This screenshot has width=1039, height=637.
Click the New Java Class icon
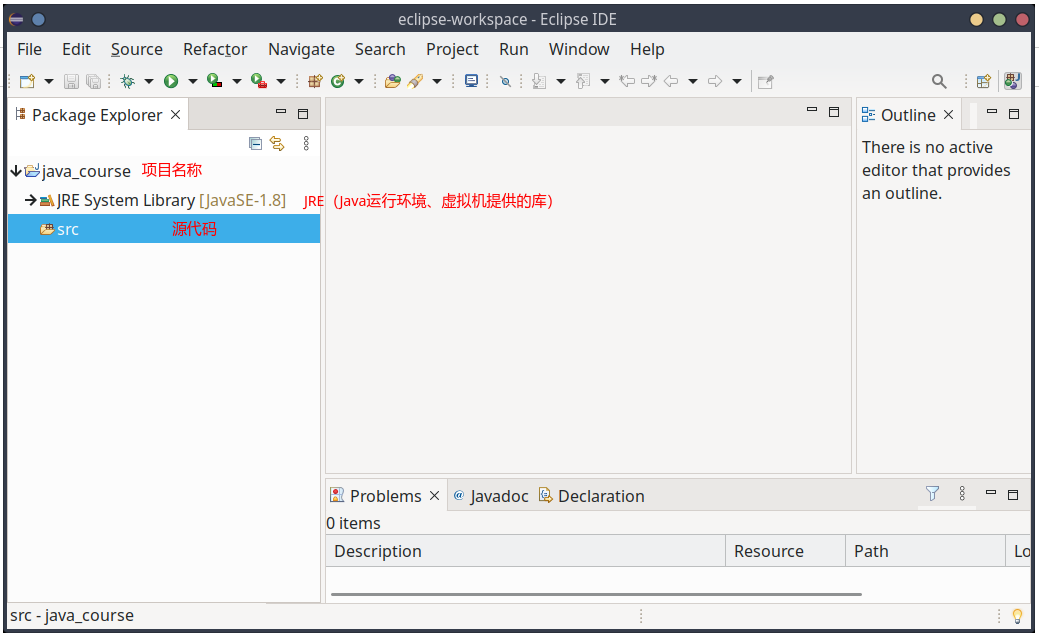[x=338, y=81]
